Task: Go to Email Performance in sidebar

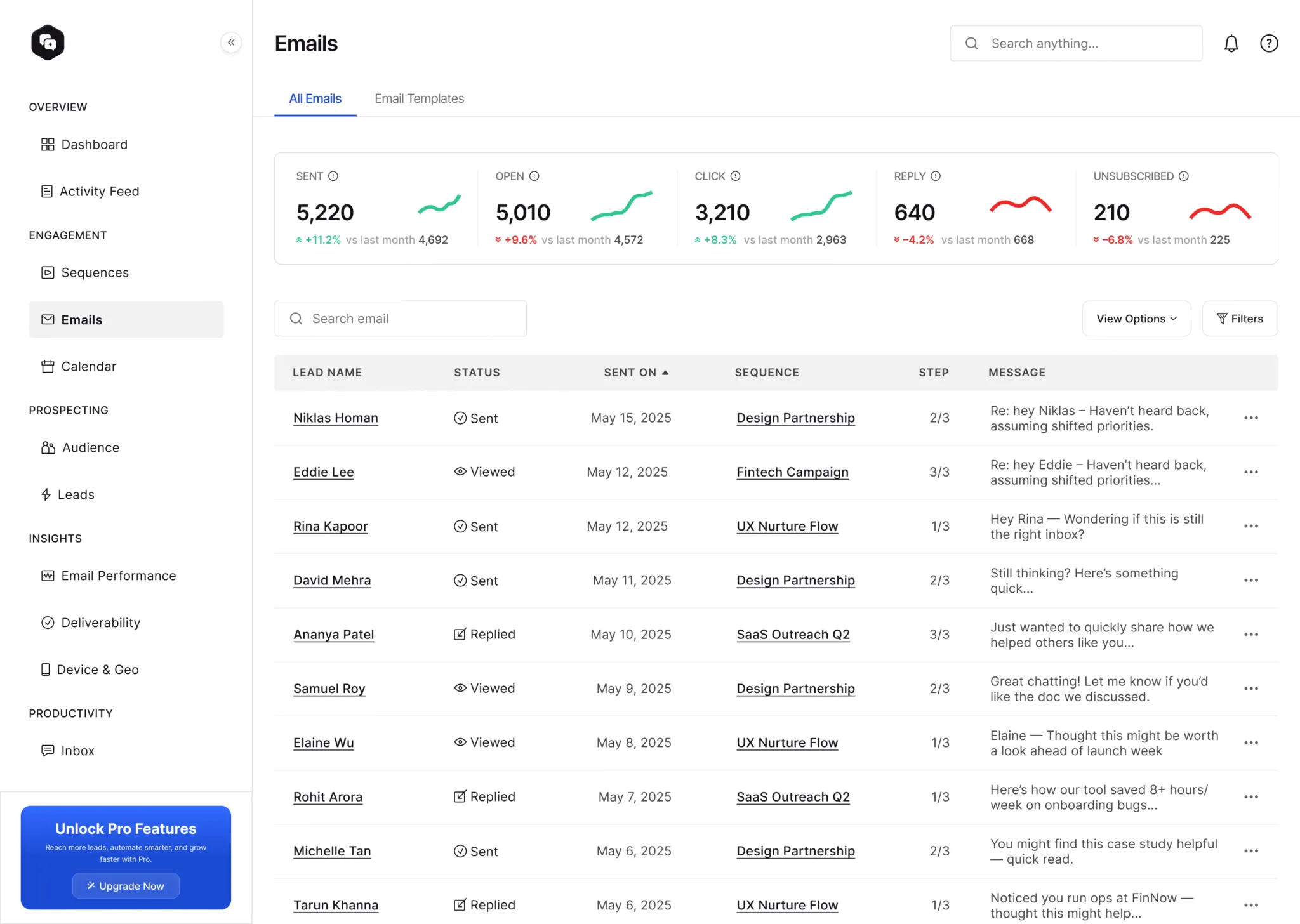Action: click(x=118, y=576)
